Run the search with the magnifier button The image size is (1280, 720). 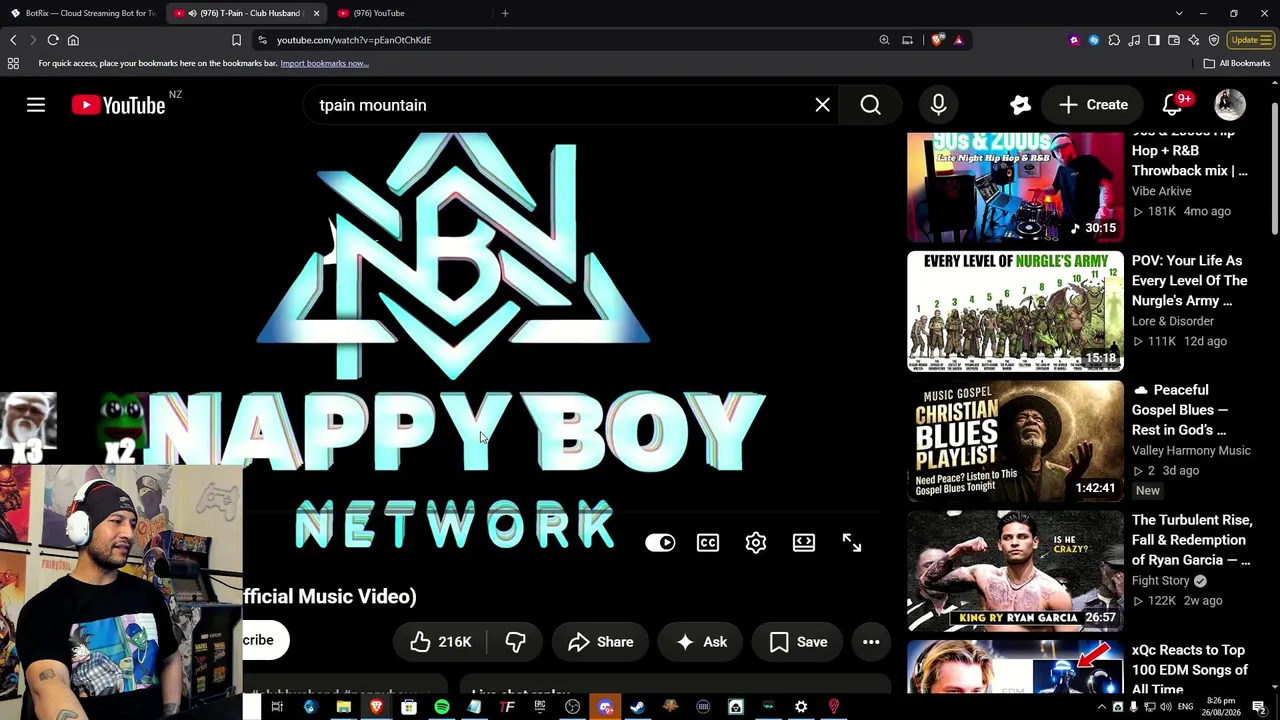[x=870, y=105]
